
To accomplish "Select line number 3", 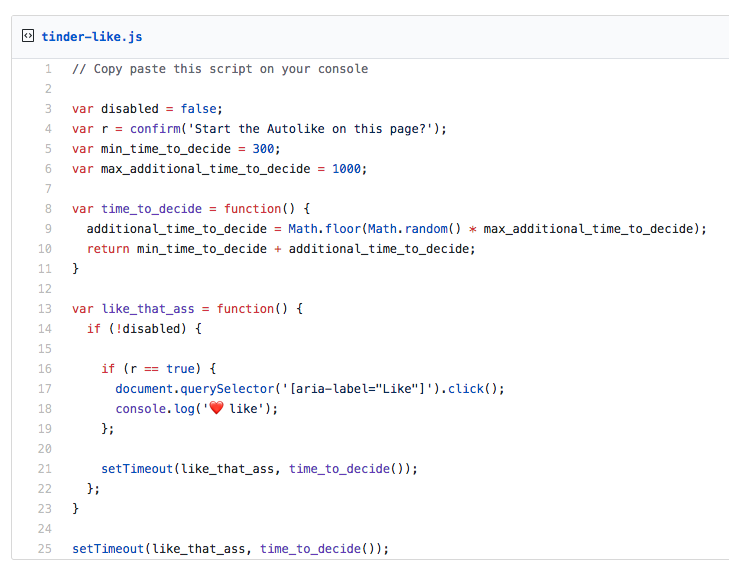I will 47,109.
